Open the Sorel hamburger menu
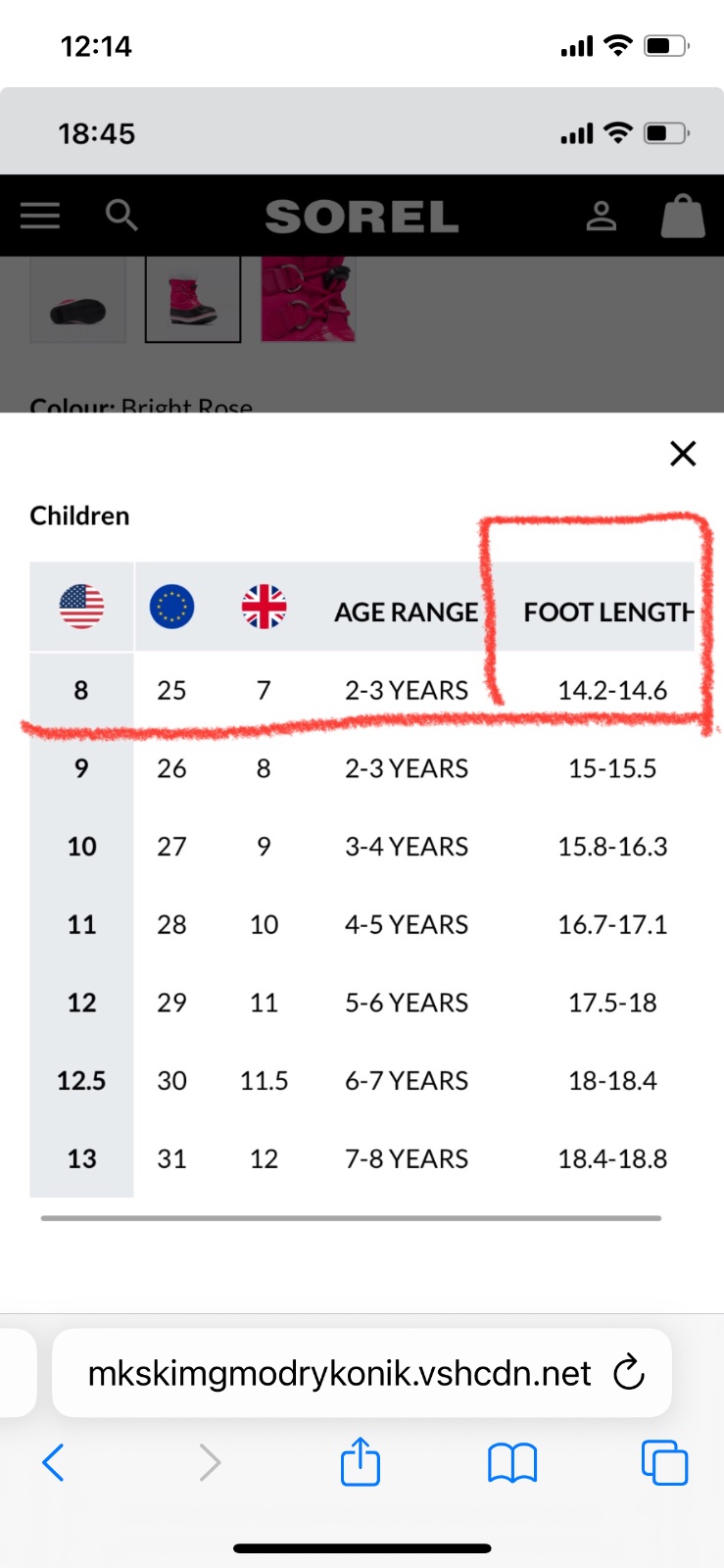This screenshot has height=1568, width=724. pyautogui.click(x=40, y=216)
